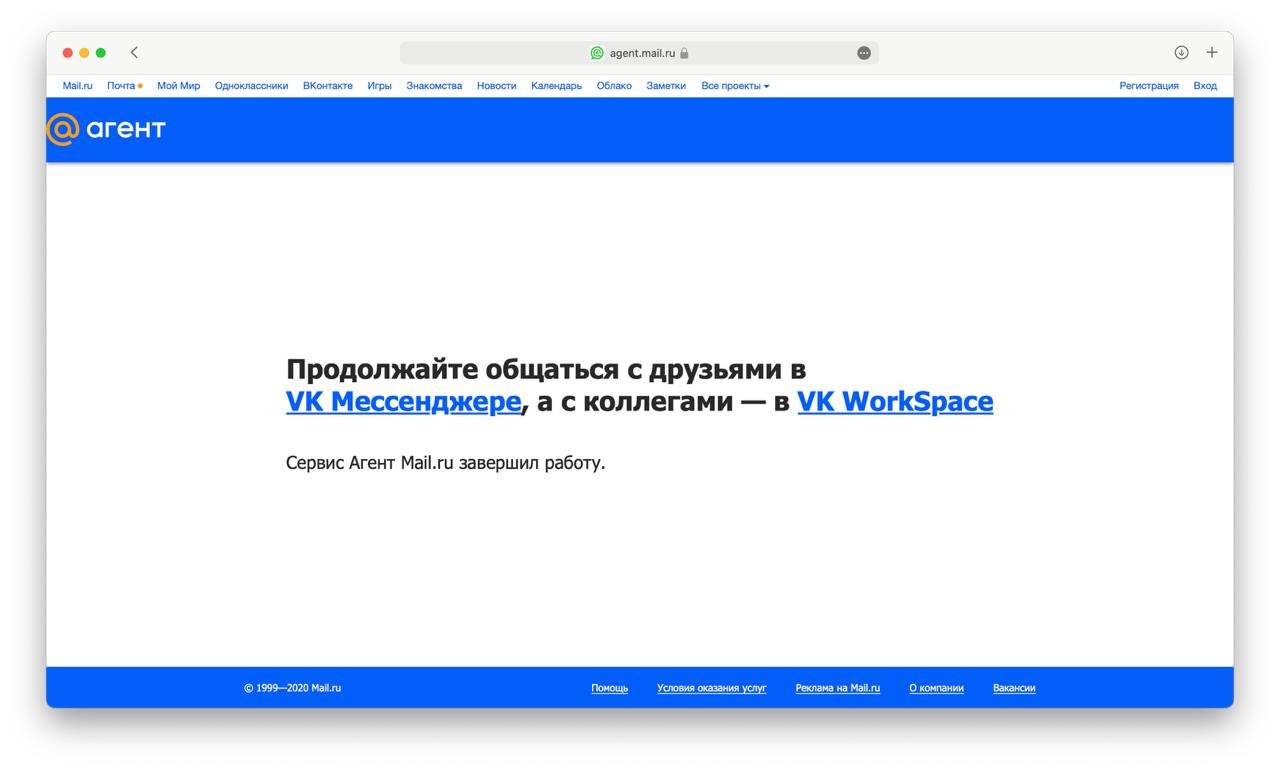Image resolution: width=1280 pixels, height=769 pixels.
Task: Click the copyright text © 1999—2020 Mail.ru
Action: 292,688
